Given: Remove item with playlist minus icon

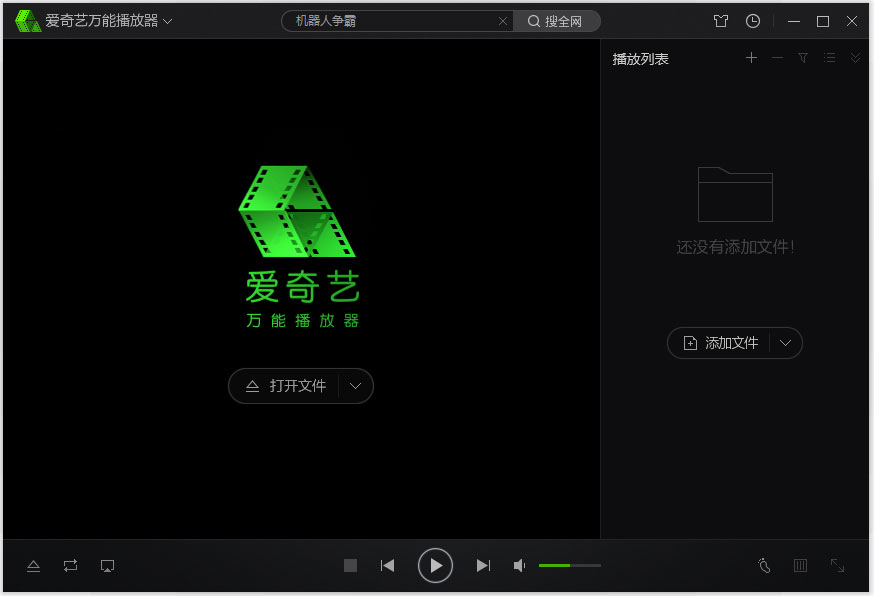Looking at the screenshot, I should (x=777, y=58).
